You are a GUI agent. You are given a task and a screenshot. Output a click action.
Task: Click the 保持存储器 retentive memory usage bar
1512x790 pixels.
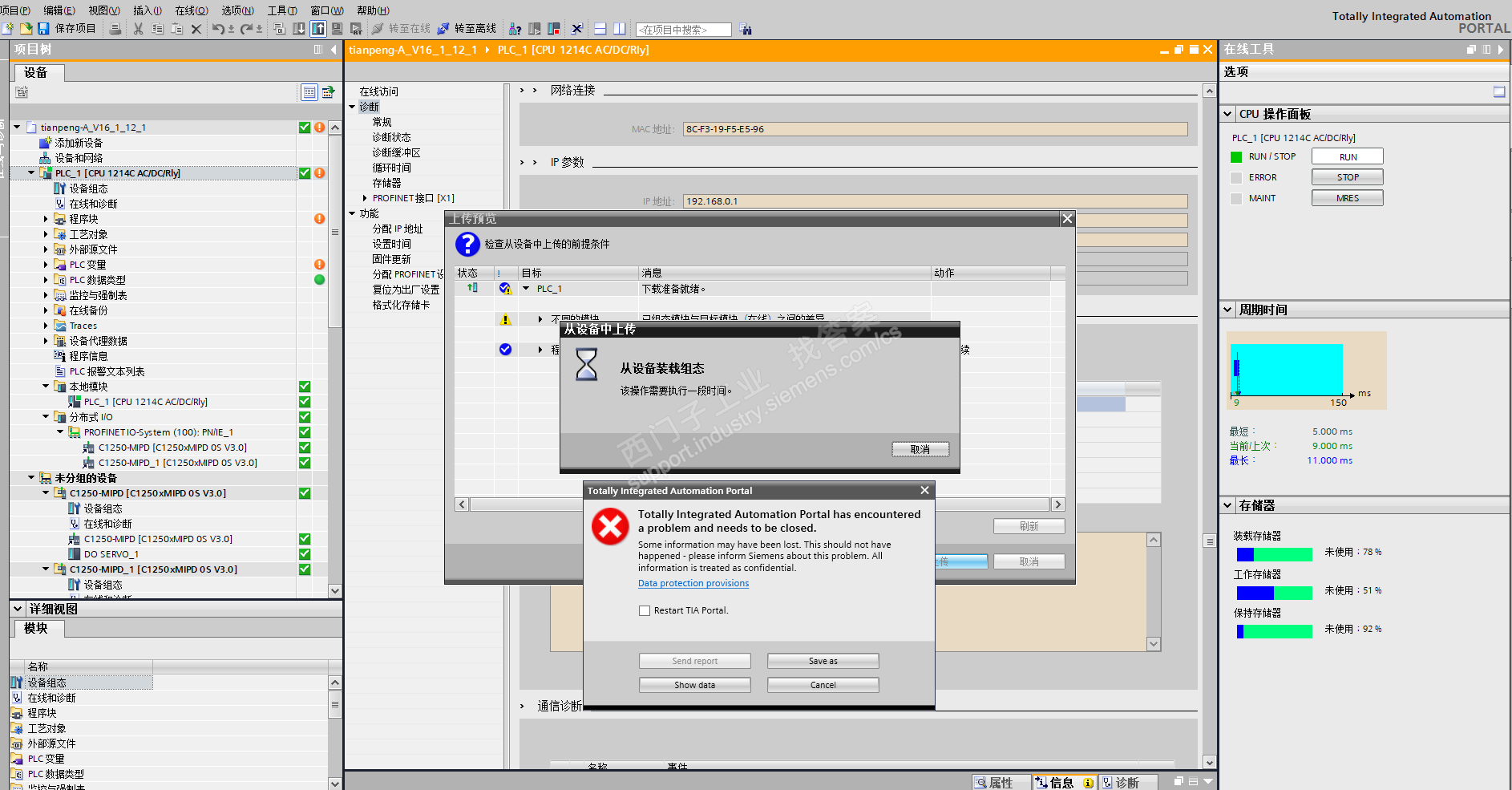1275,631
